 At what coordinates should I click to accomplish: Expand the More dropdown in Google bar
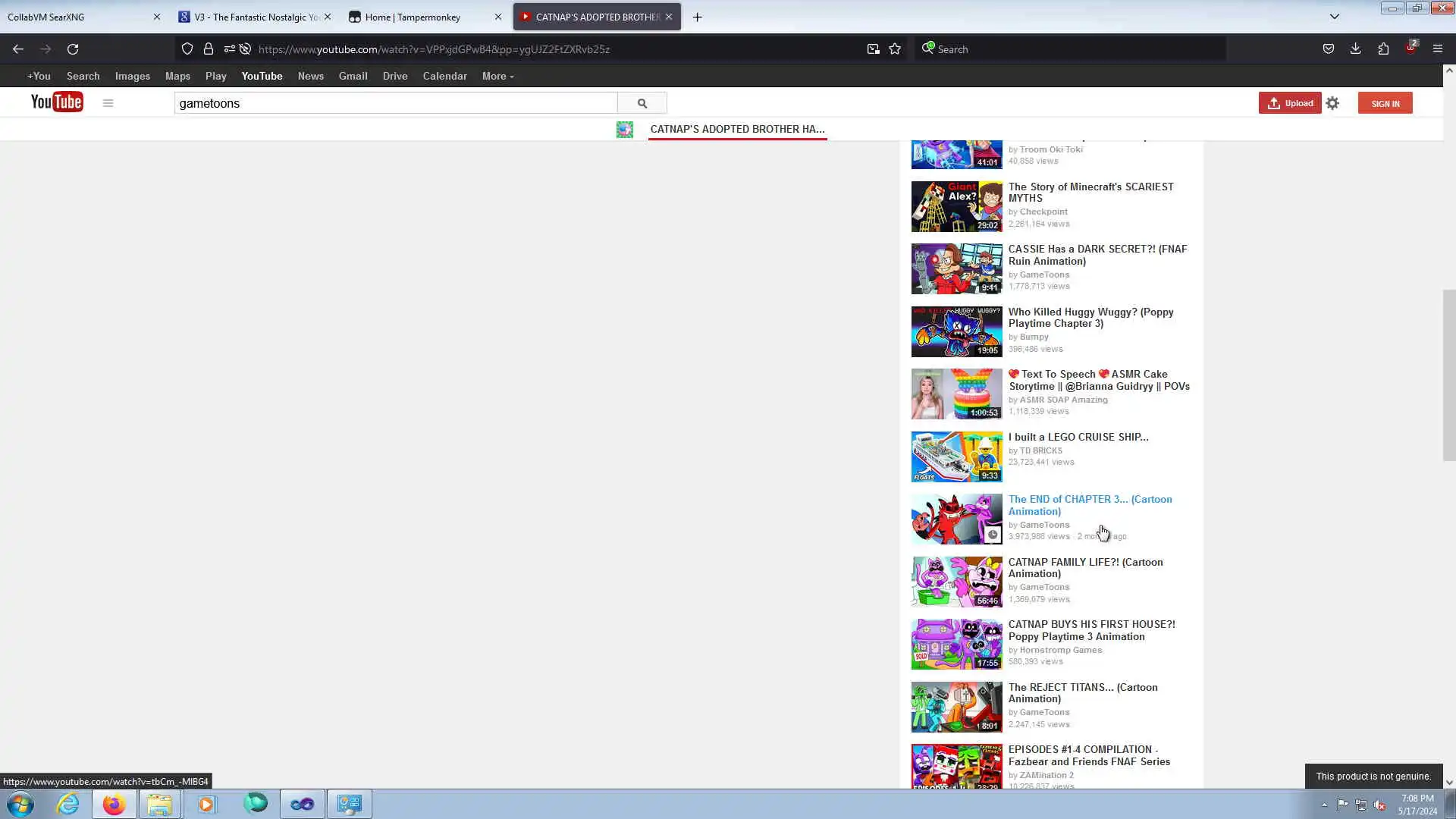coord(497,76)
